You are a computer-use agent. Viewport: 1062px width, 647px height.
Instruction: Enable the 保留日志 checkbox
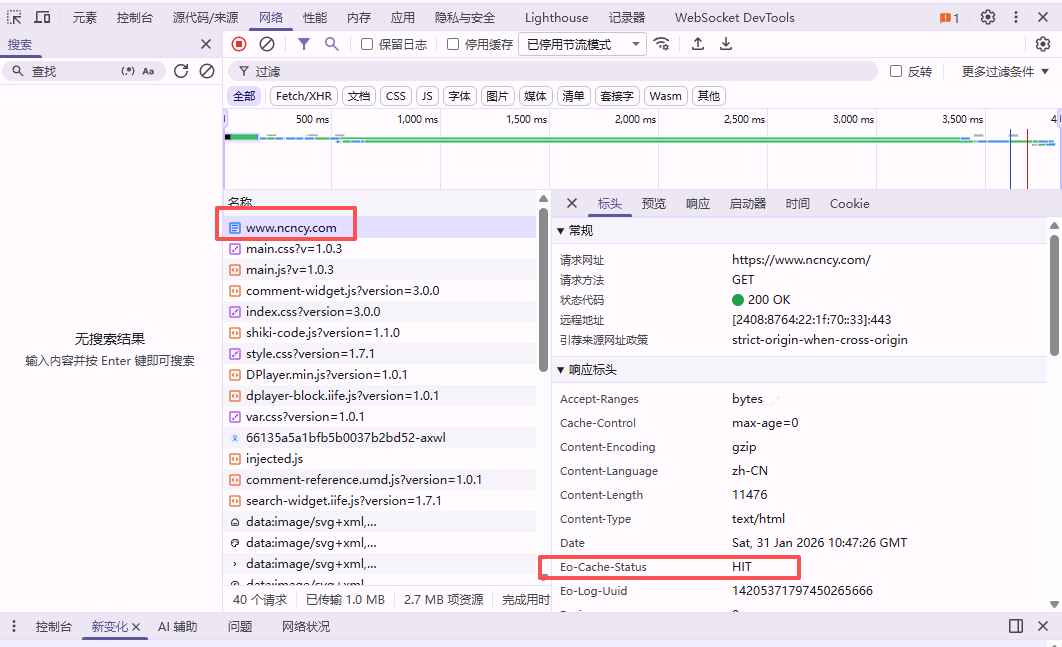click(x=367, y=44)
